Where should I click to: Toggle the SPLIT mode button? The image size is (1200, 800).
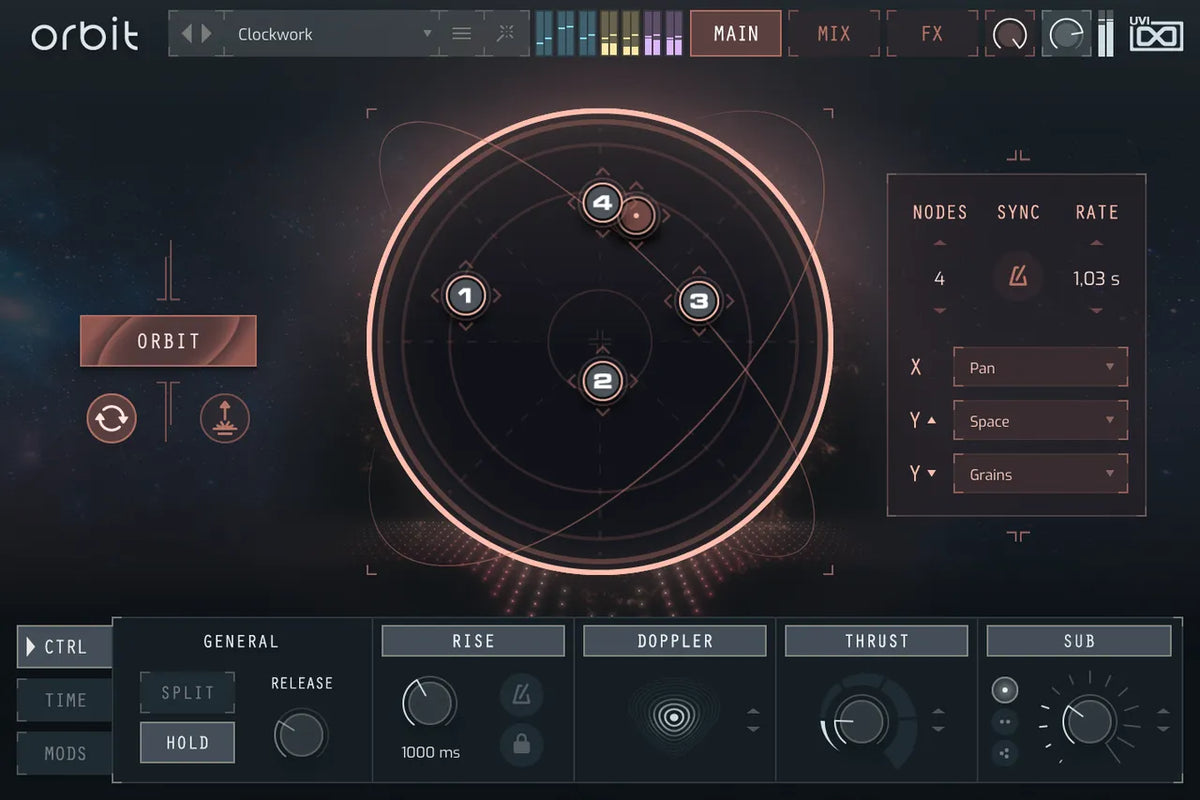click(x=187, y=692)
